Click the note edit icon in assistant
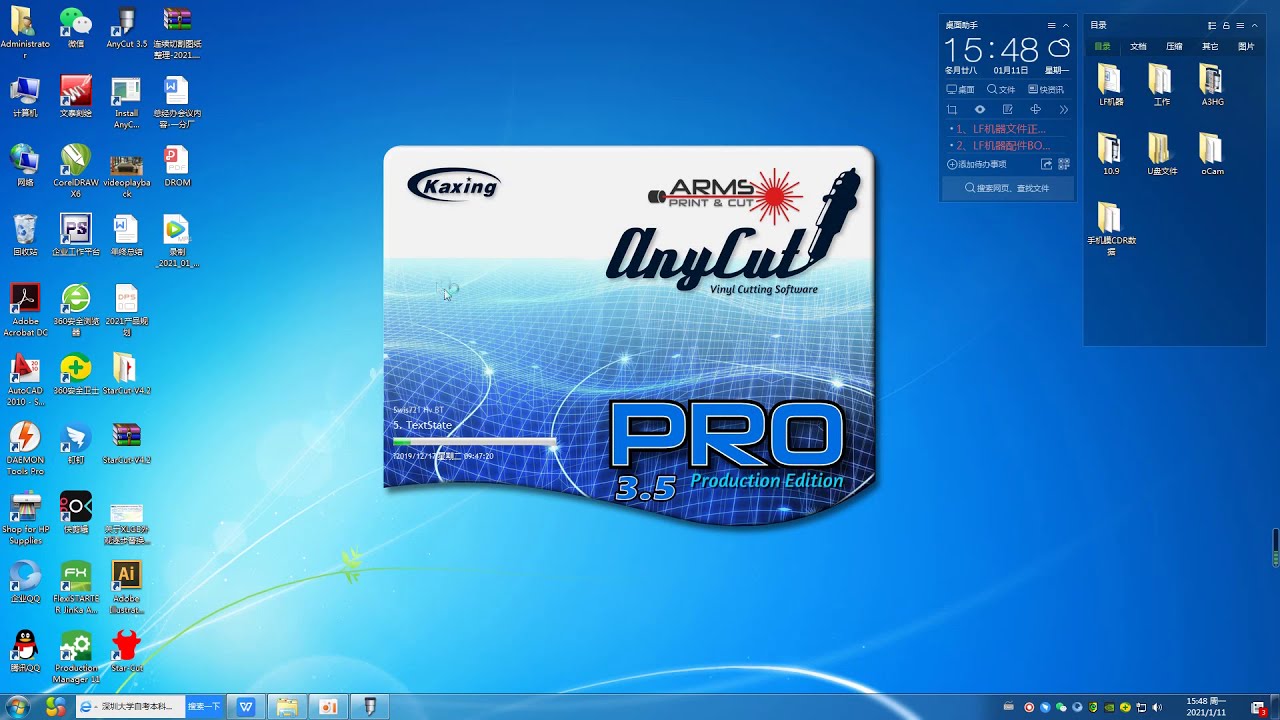This screenshot has width=1280, height=720. click(1008, 109)
